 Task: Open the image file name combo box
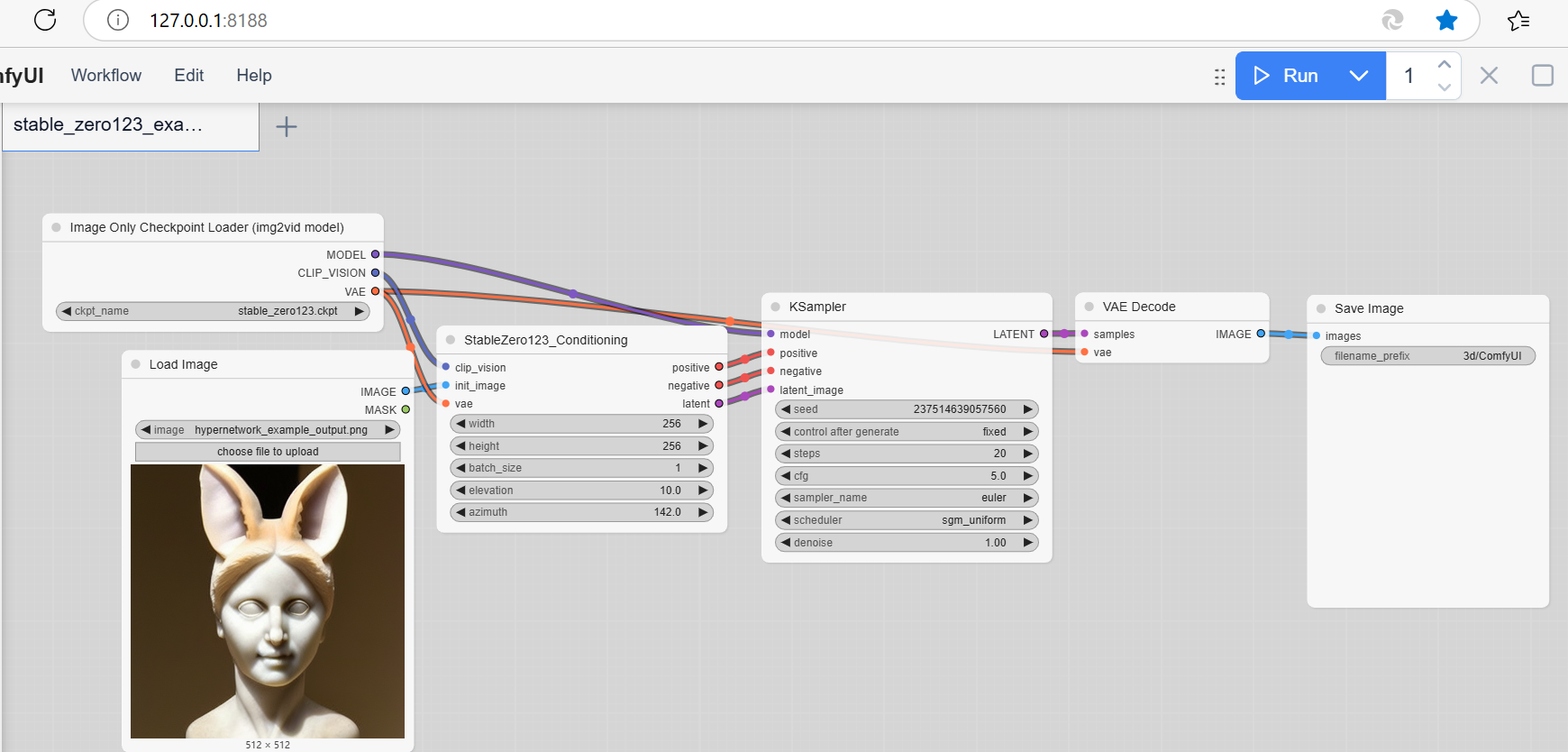coord(268,430)
